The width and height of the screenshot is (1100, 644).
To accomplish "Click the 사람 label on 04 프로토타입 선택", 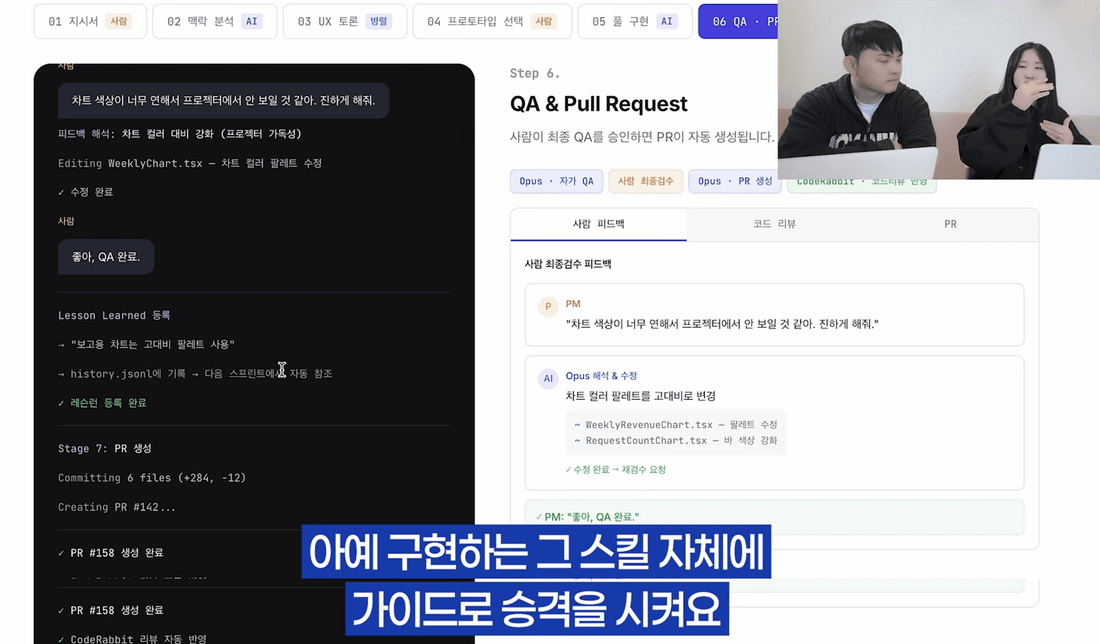I will [544, 21].
